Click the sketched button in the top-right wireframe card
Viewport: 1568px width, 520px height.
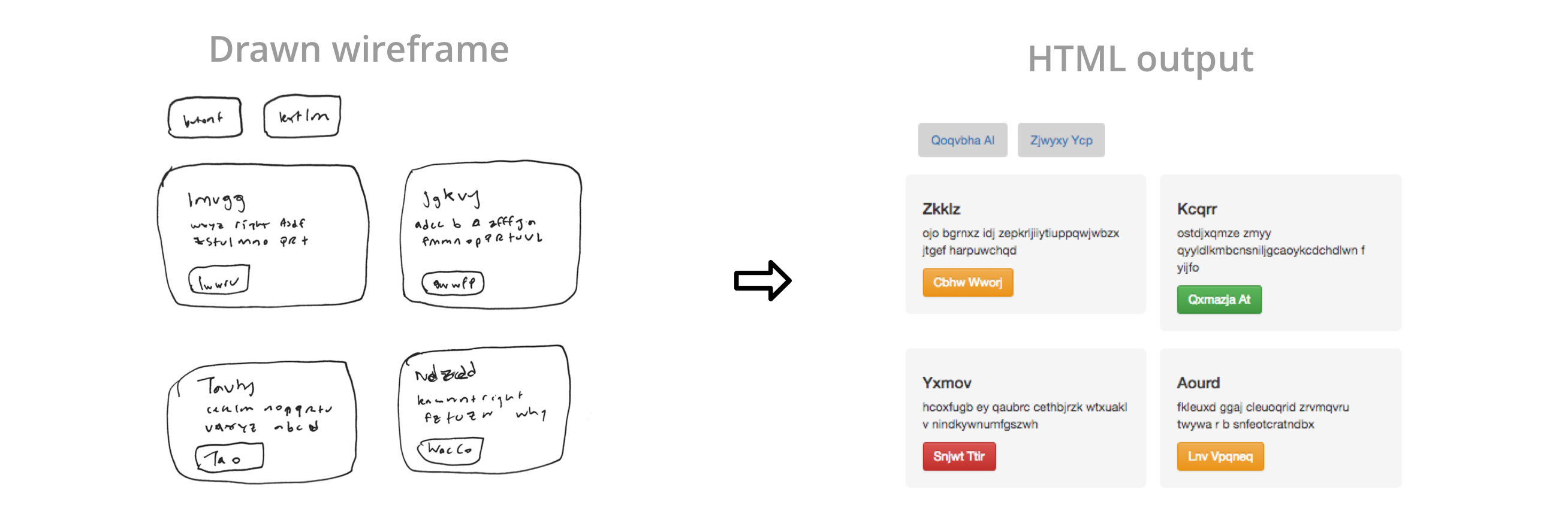tap(453, 283)
